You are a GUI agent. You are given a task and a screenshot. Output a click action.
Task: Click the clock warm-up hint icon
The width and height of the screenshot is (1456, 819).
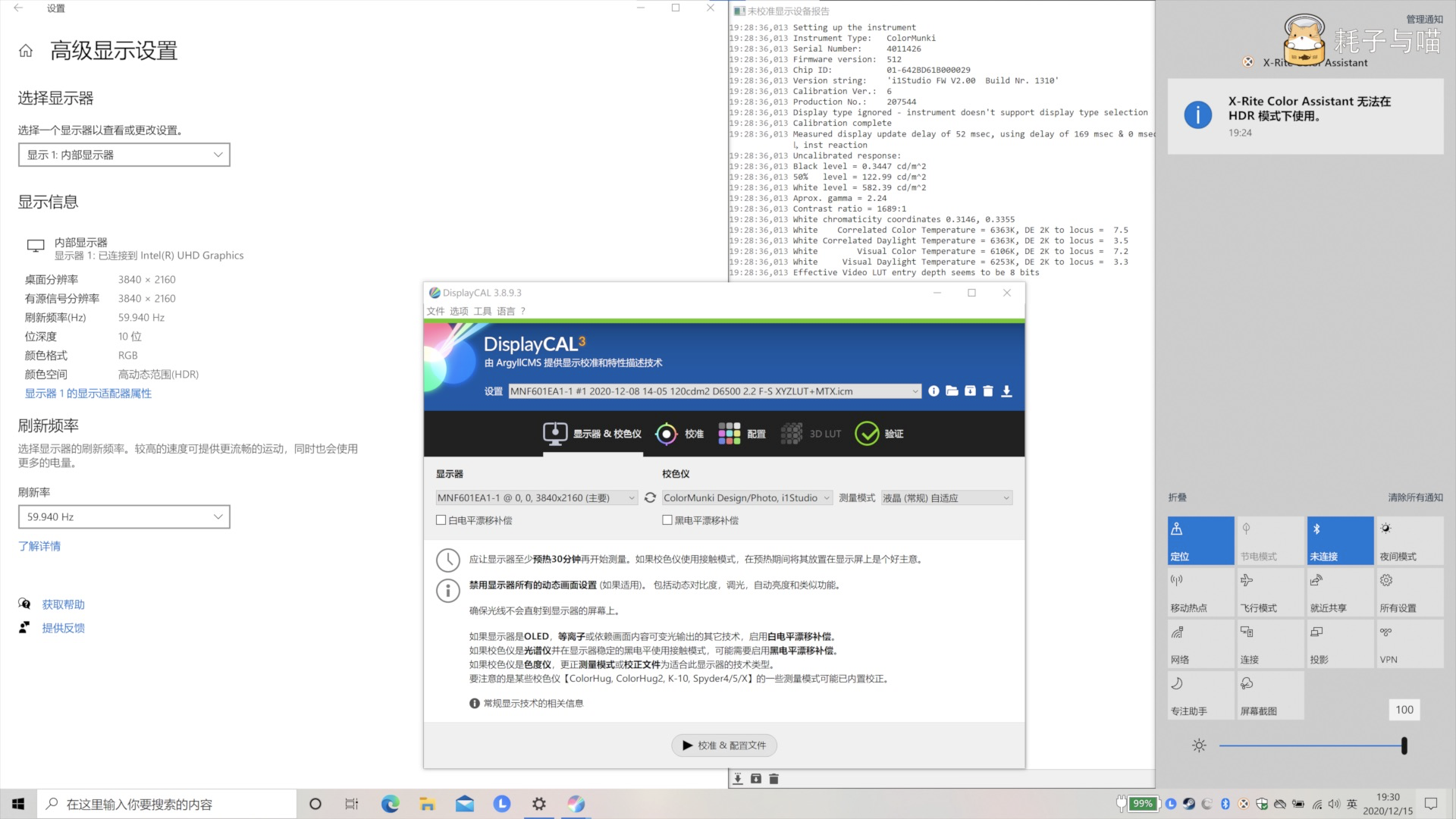pos(448,560)
